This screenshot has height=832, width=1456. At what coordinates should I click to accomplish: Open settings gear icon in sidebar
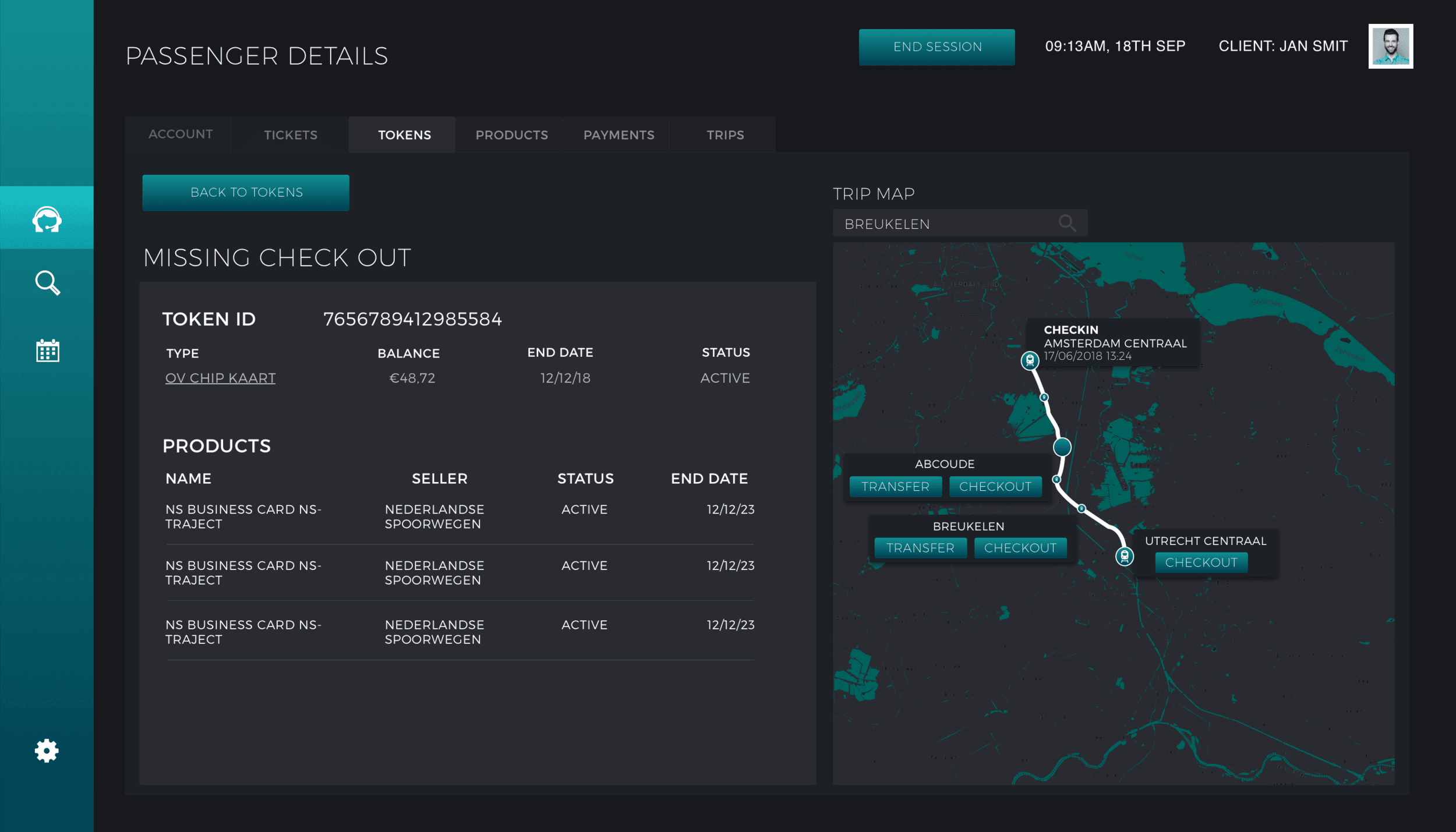point(47,750)
